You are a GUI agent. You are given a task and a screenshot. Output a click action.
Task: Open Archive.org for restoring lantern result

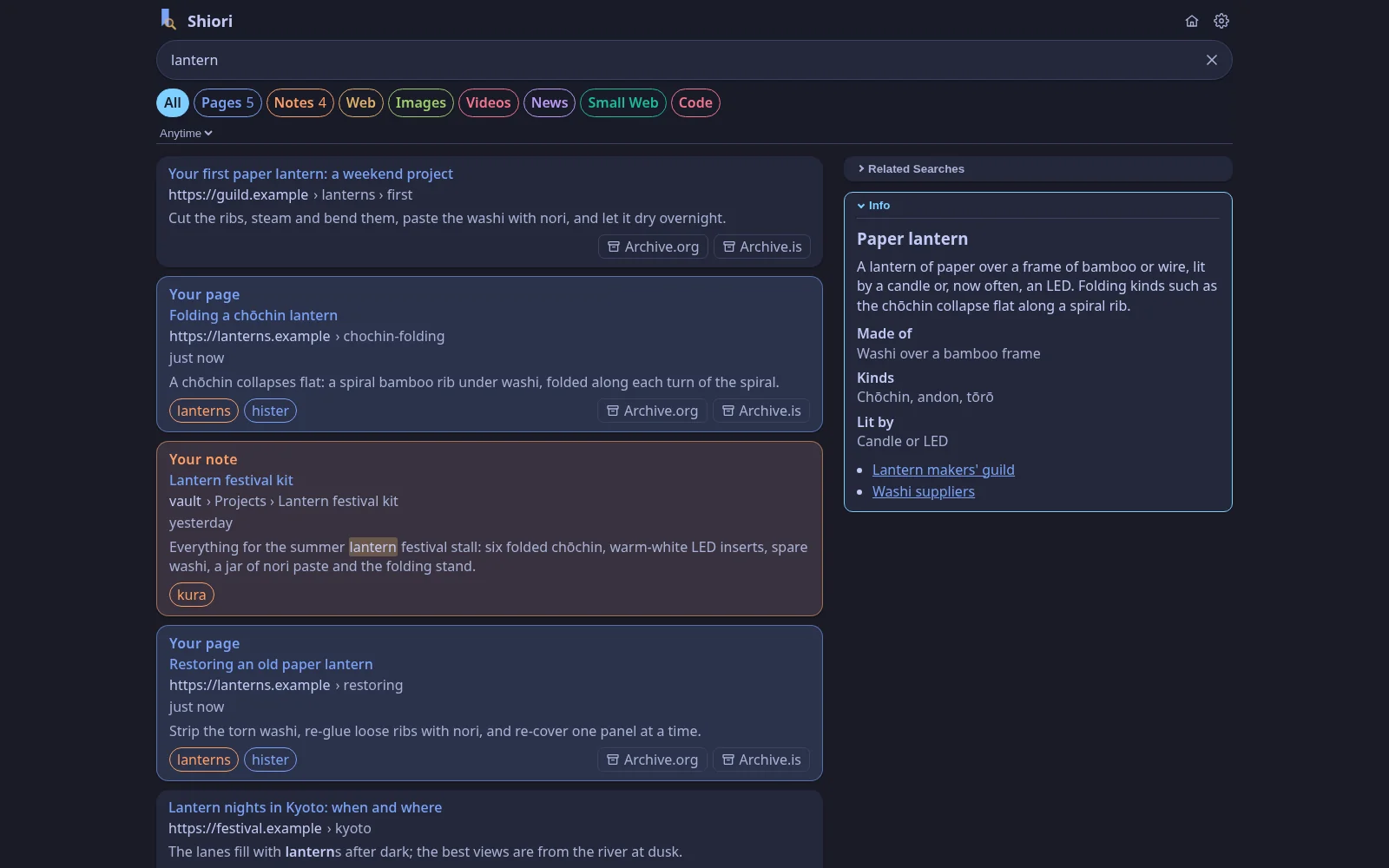652,759
